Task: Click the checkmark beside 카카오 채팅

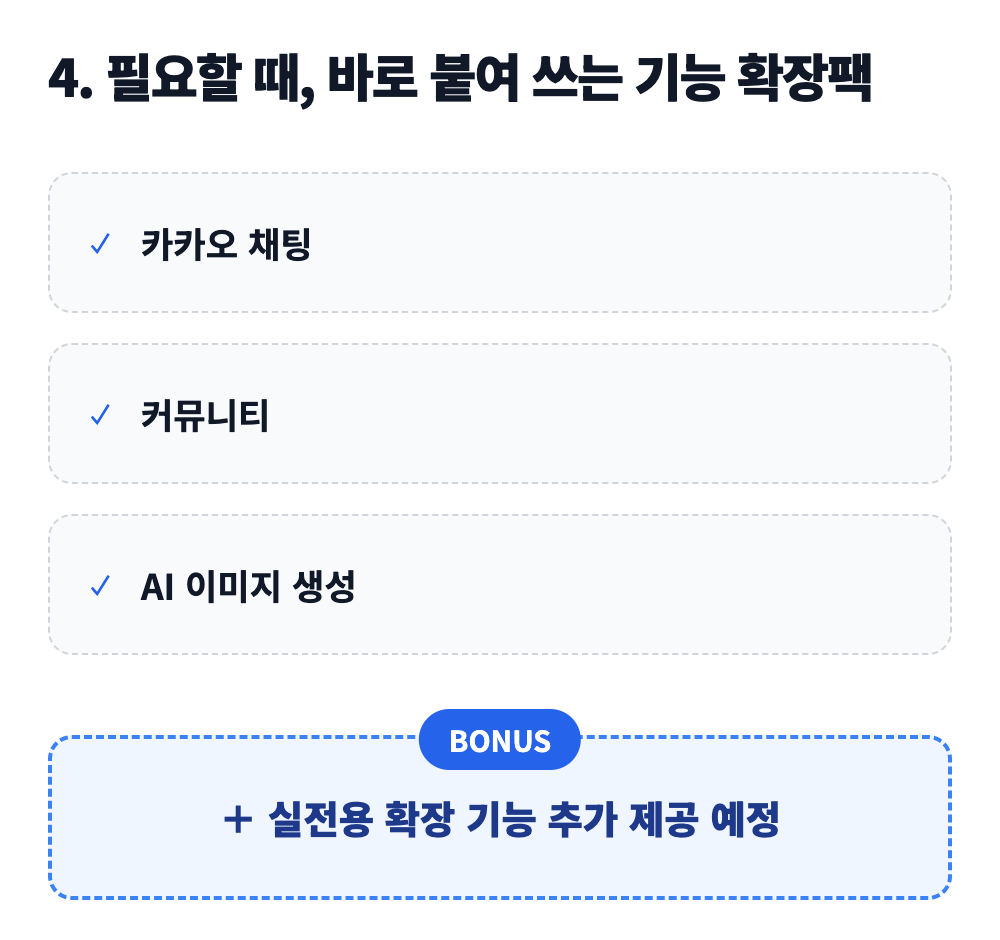Action: coord(99,244)
